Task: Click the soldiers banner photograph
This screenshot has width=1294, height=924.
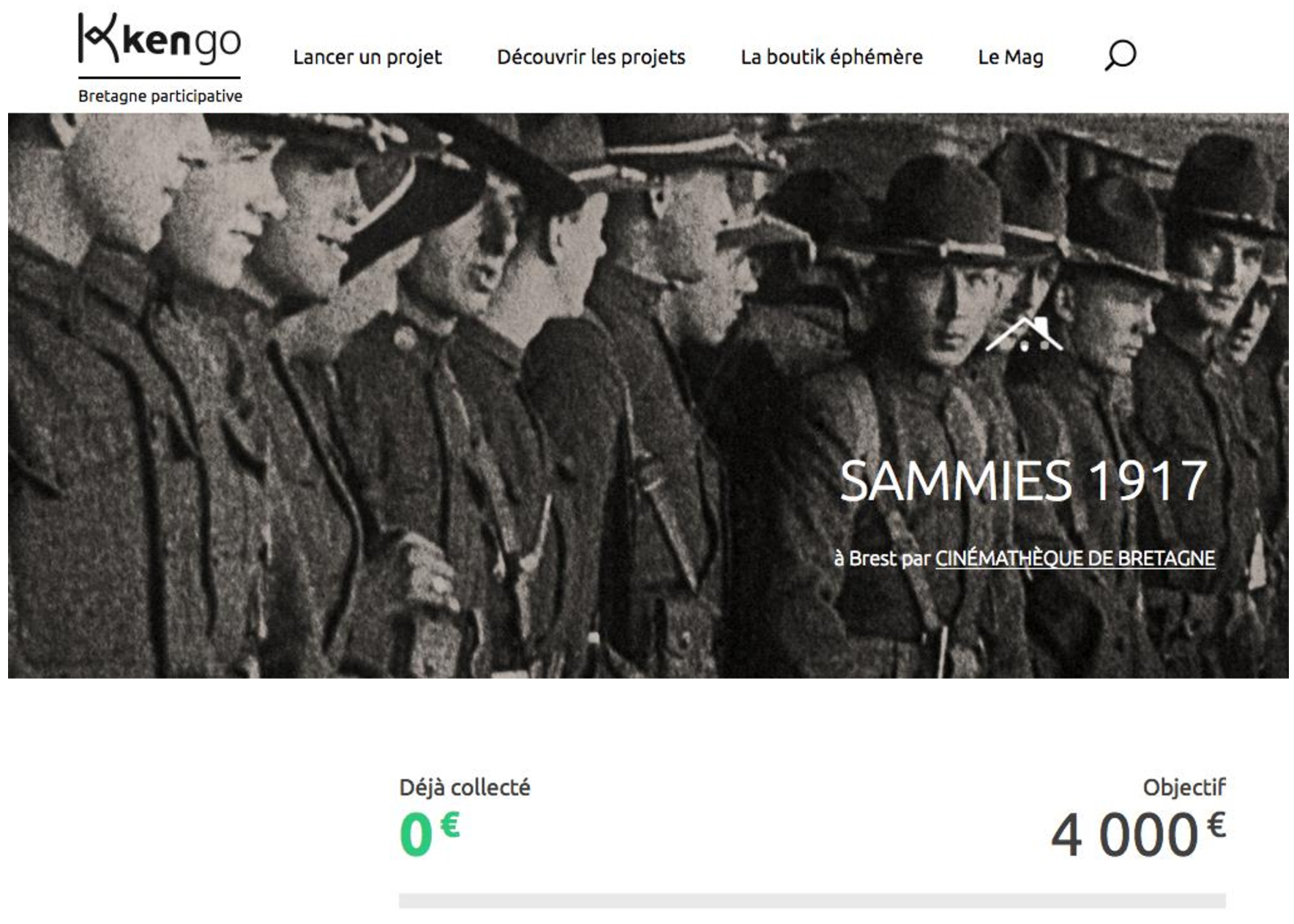Action: point(648,395)
